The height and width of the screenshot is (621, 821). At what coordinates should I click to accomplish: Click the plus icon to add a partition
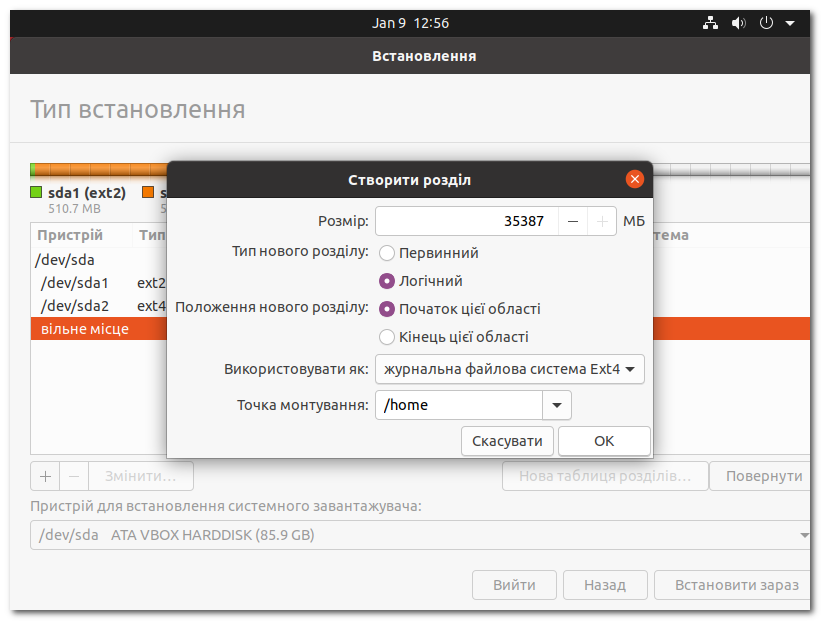[x=45, y=476]
